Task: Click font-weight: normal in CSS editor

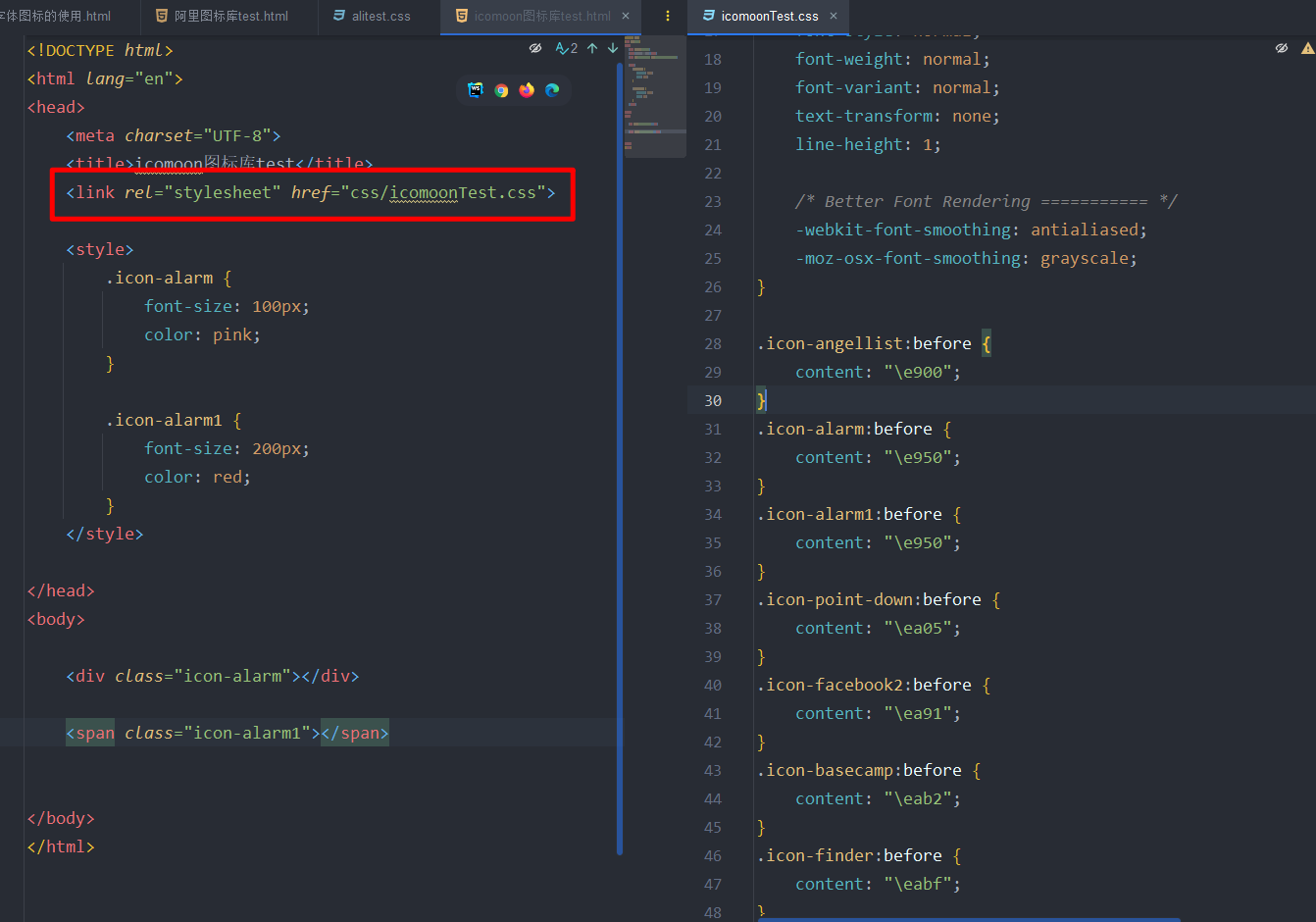Action: [893, 59]
